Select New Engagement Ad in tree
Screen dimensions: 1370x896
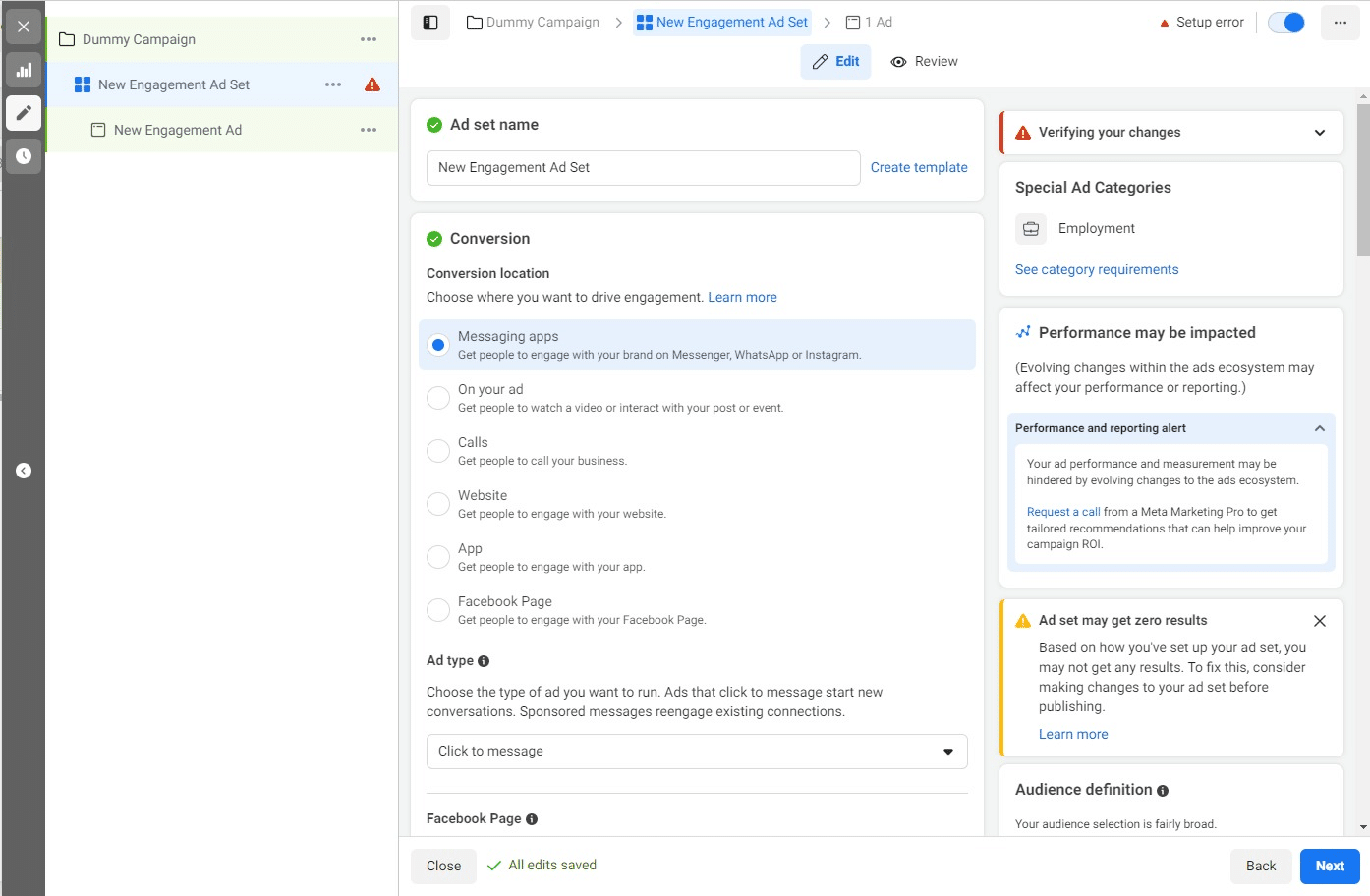178,130
